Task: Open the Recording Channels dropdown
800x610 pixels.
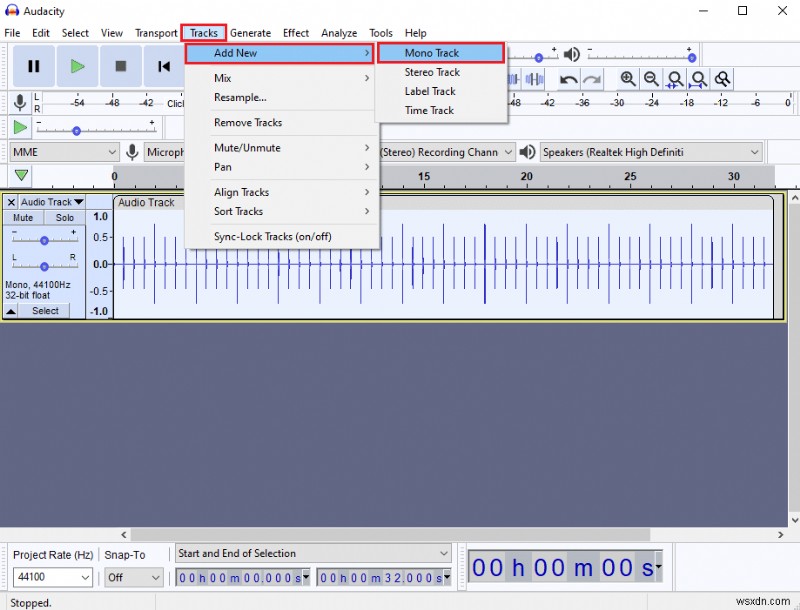Action: [x=446, y=152]
